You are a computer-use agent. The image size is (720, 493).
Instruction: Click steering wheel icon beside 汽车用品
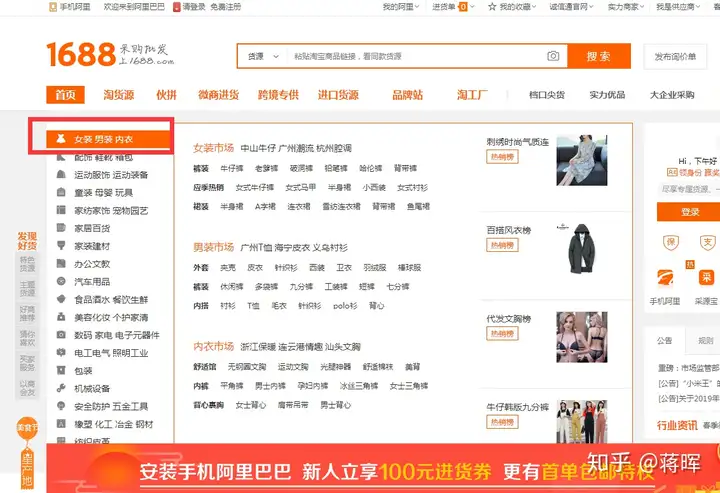[61, 281]
